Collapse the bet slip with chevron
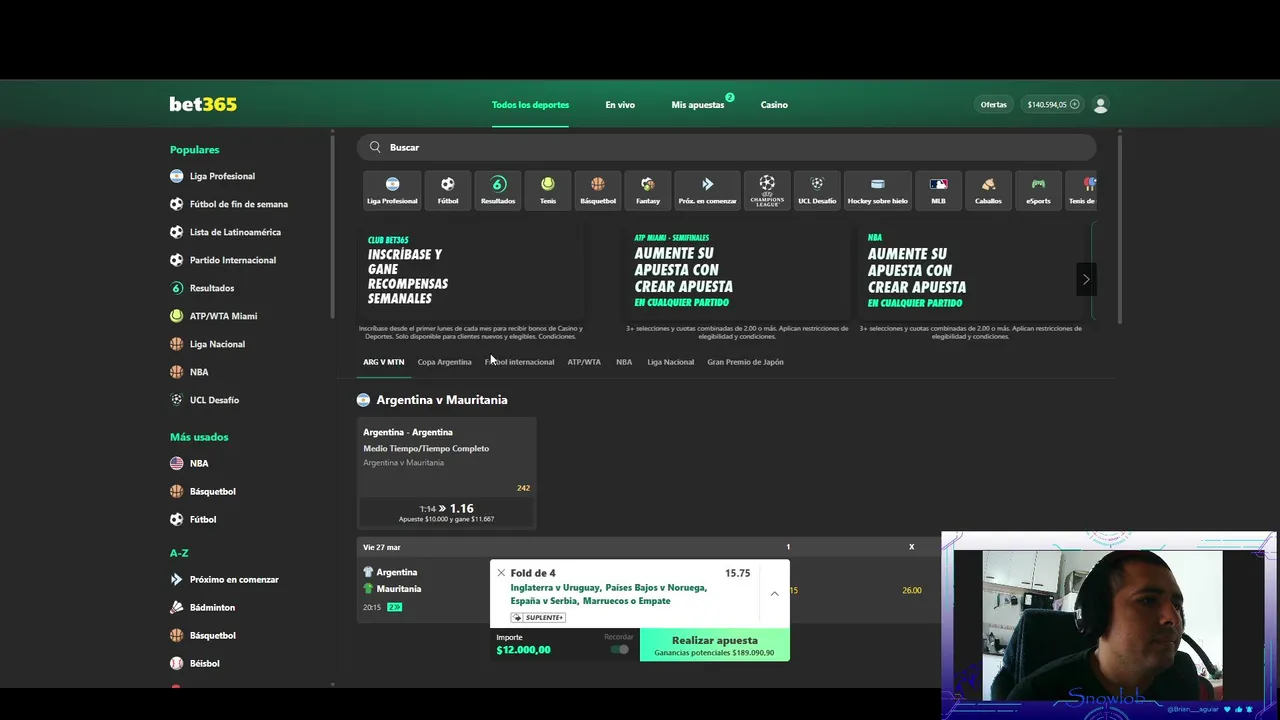 tap(774, 593)
